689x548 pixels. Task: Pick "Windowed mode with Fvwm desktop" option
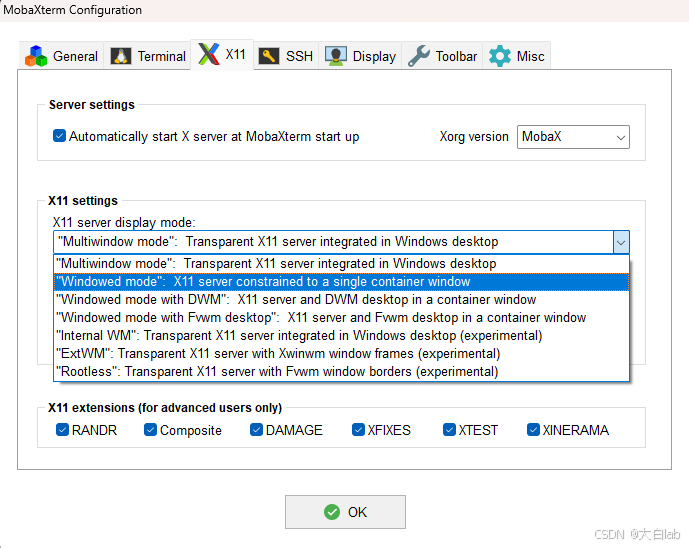click(x=341, y=318)
